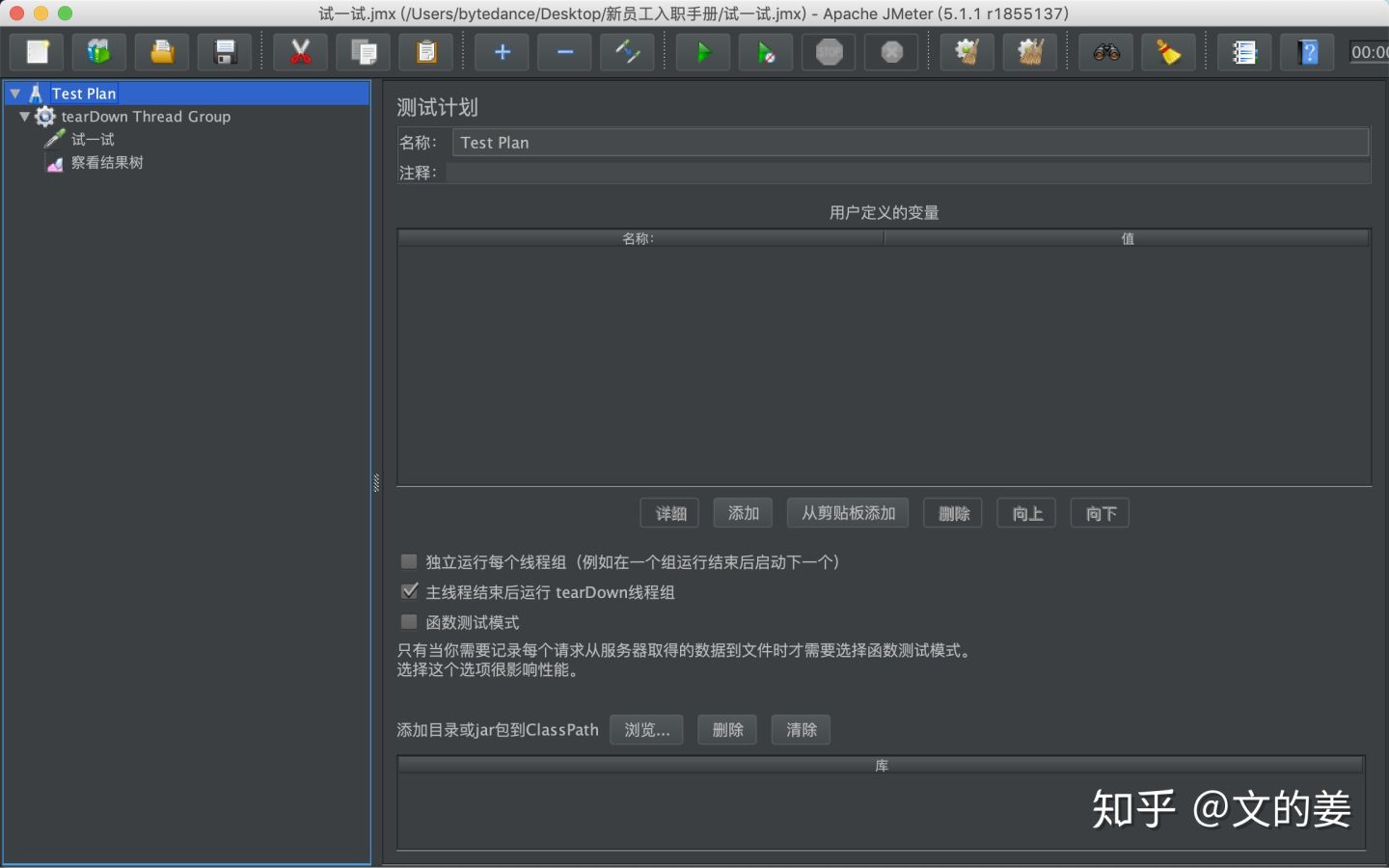Collapse all nodes with minus icon

pyautogui.click(x=565, y=52)
